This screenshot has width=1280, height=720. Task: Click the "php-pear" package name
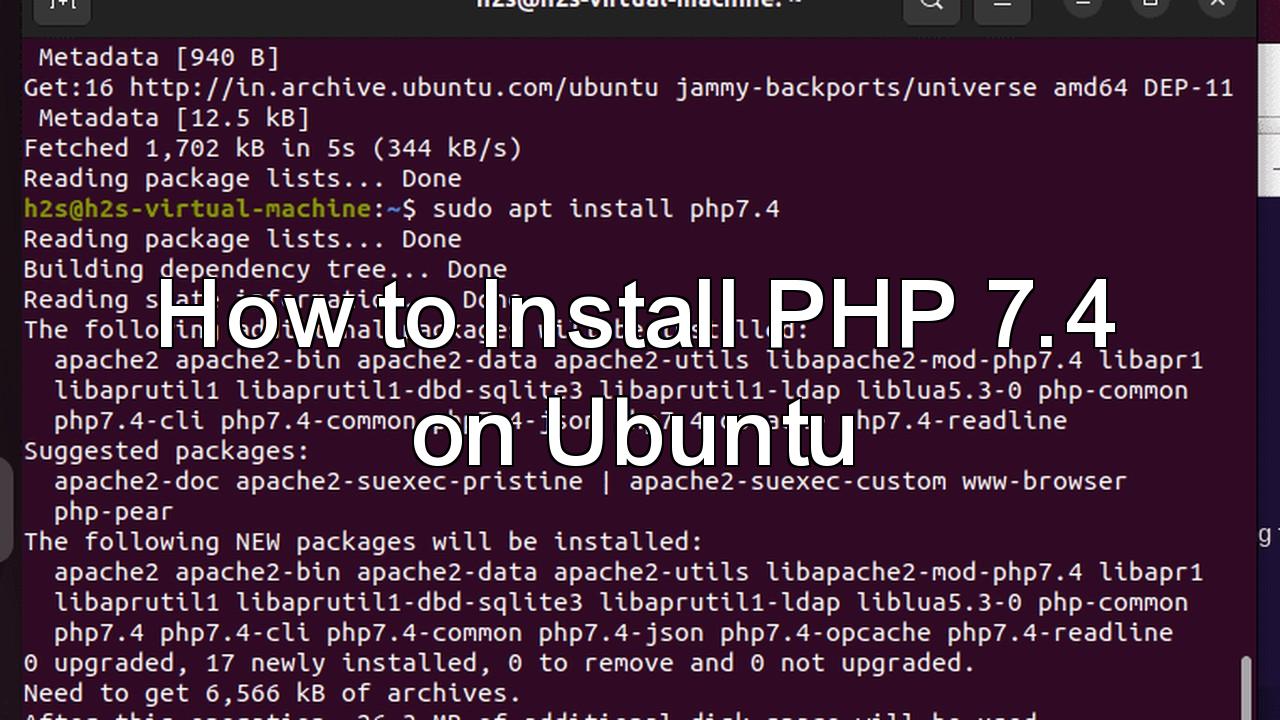tap(113, 512)
